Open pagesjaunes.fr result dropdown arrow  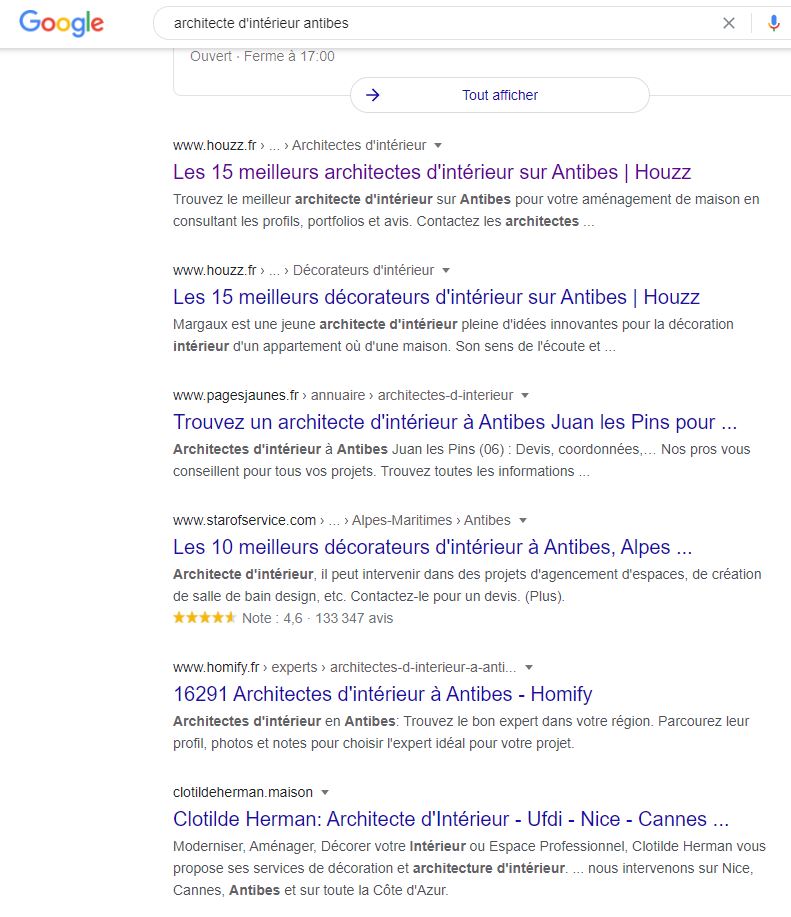pos(525,395)
